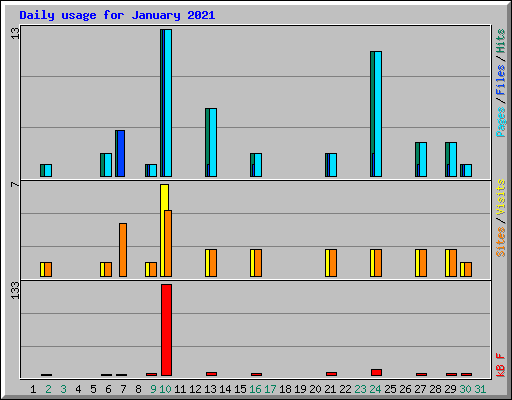512x400 pixels.
Task: Click day label '22' on x-axis
Action: (x=345, y=389)
